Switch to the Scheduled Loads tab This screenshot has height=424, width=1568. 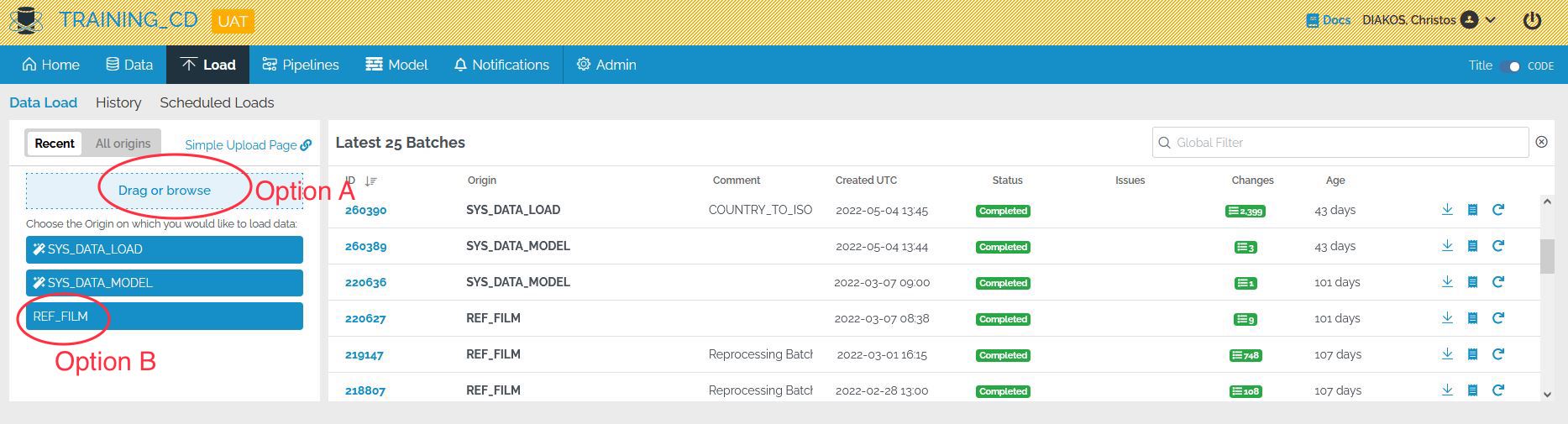(x=217, y=102)
